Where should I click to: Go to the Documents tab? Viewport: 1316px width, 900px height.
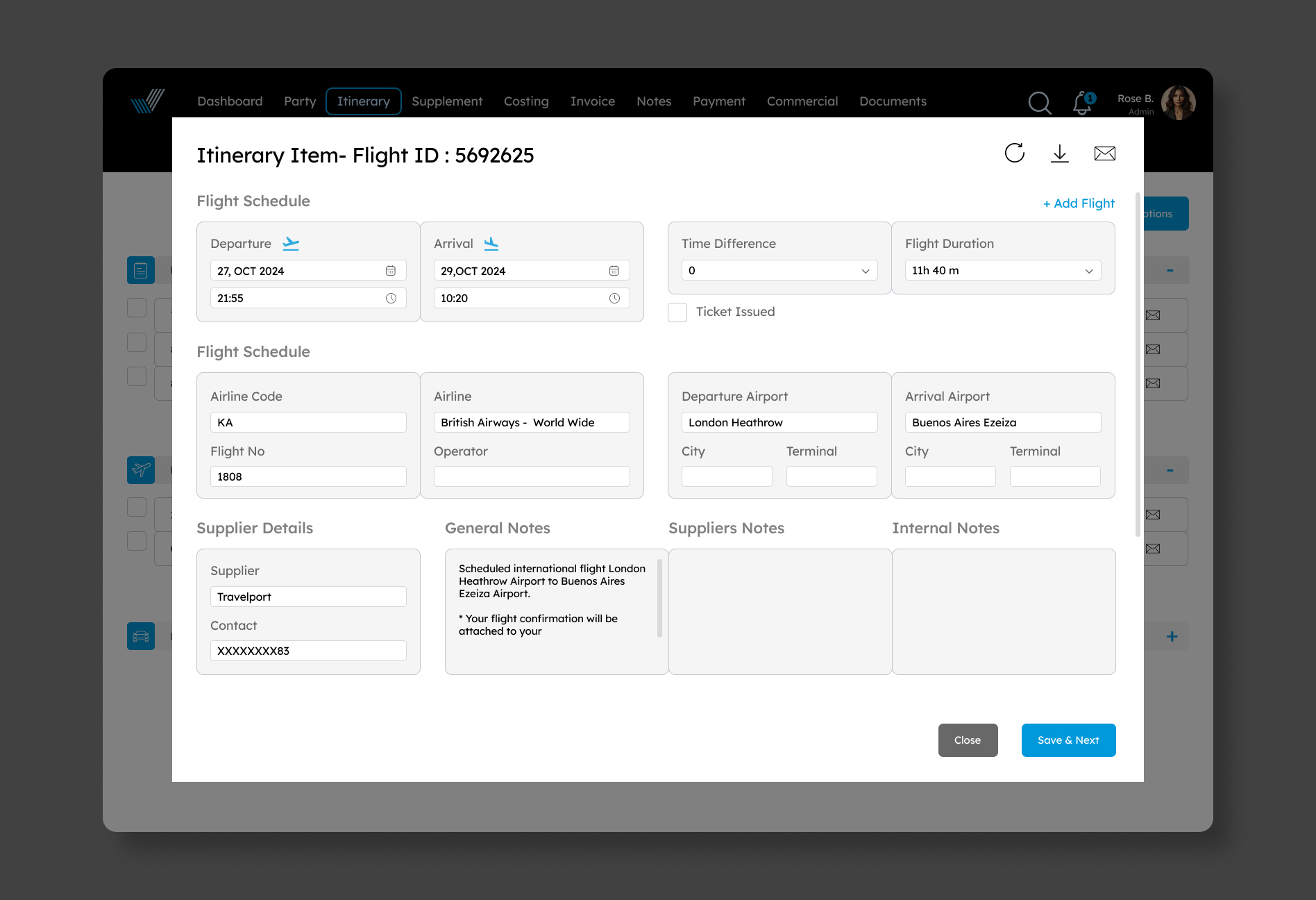point(893,101)
